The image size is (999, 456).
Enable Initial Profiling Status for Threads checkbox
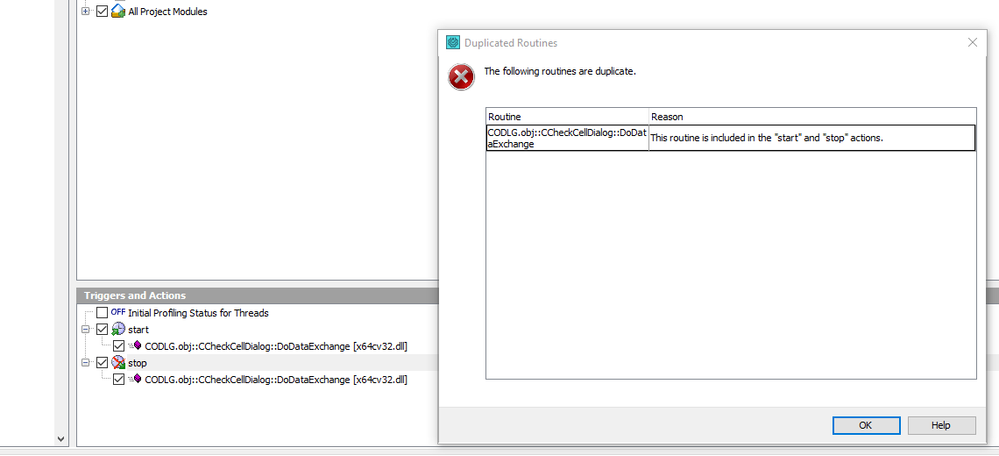point(102,313)
